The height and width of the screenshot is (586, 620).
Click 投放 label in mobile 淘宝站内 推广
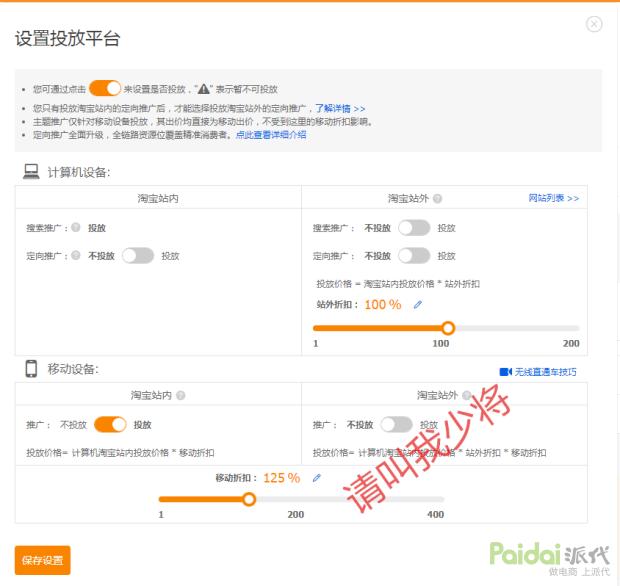pos(142,425)
